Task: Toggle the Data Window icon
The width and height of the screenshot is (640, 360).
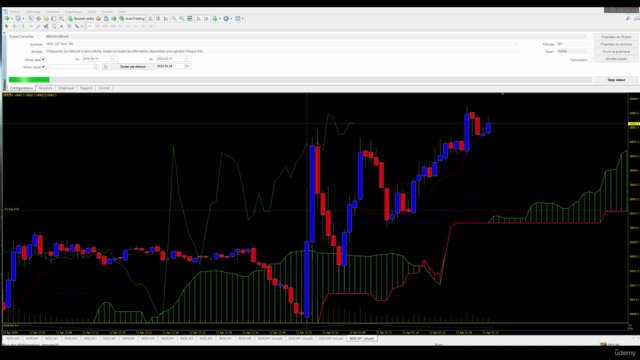Action: [x=38, y=19]
